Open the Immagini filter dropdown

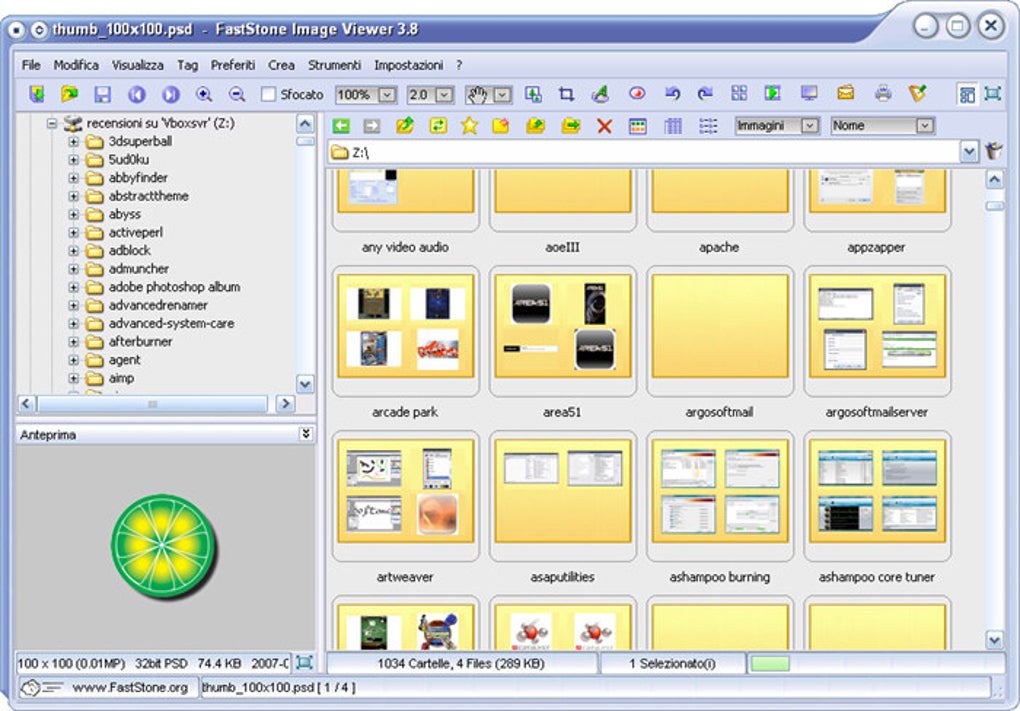point(810,126)
